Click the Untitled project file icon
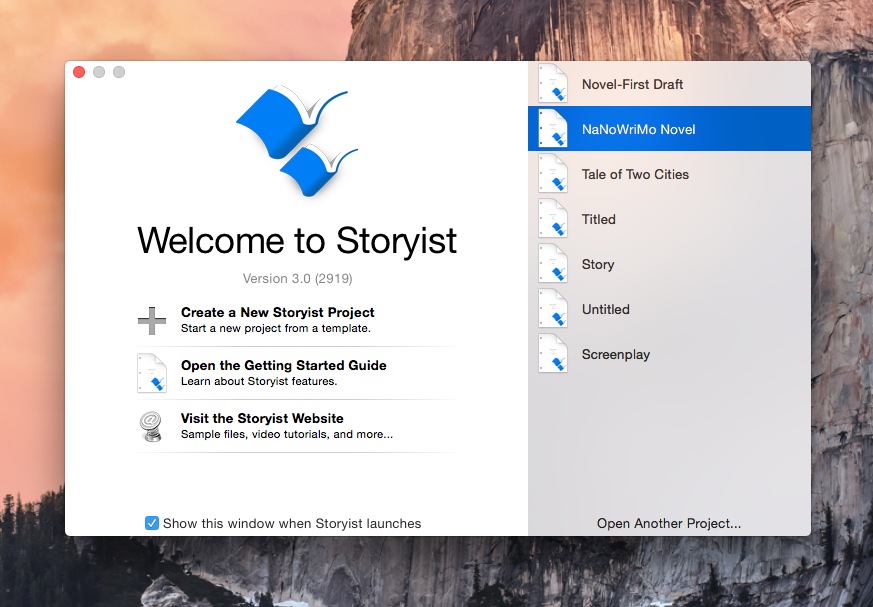This screenshot has height=607, width=873. point(553,309)
